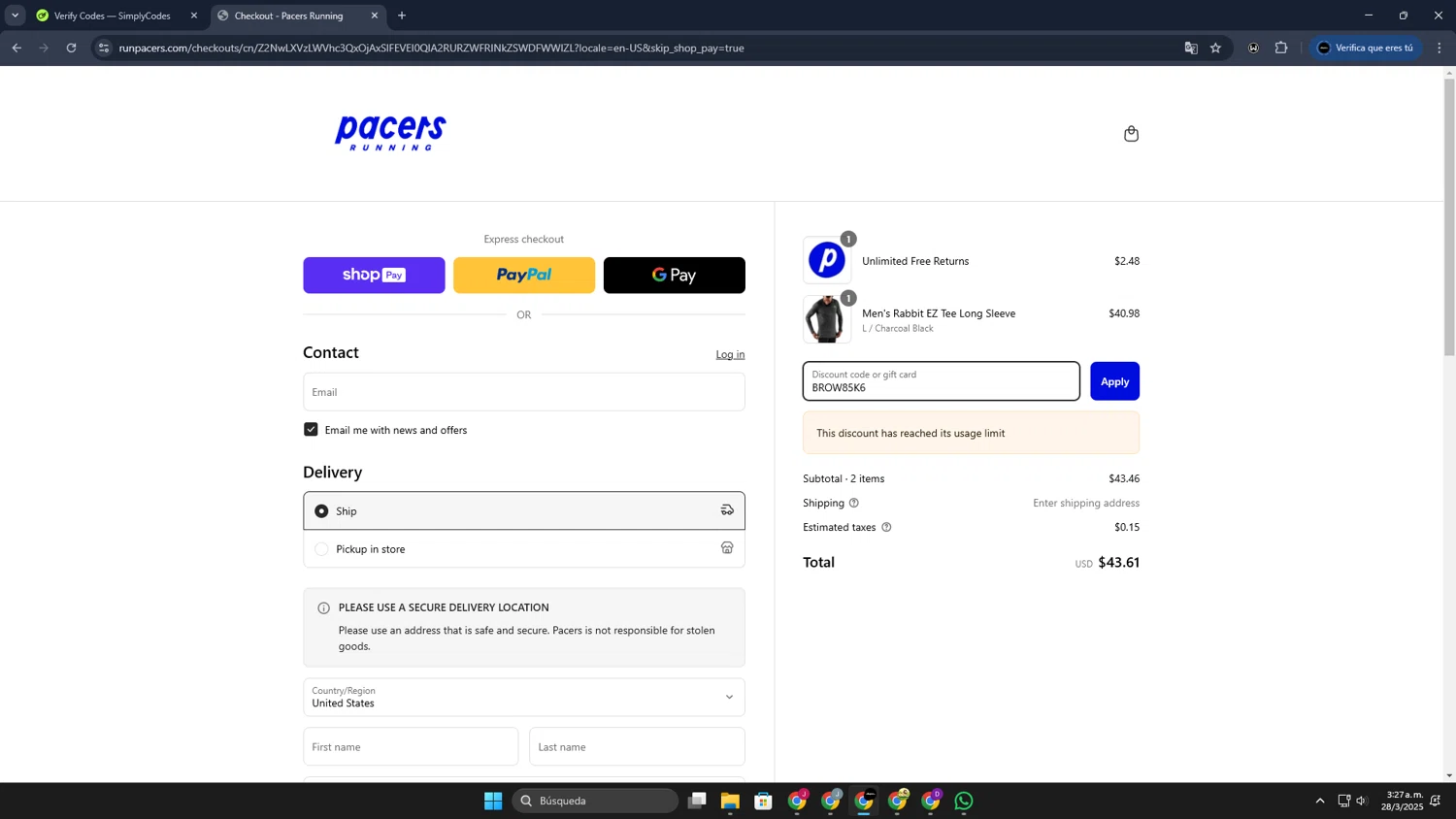Click the usage limit error message
Image resolution: width=1456 pixels, height=819 pixels.
click(x=971, y=433)
